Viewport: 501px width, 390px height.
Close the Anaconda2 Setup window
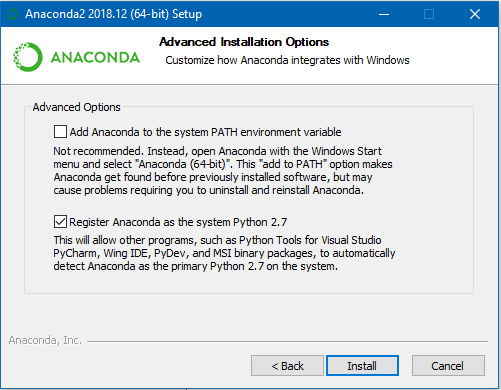coord(475,14)
